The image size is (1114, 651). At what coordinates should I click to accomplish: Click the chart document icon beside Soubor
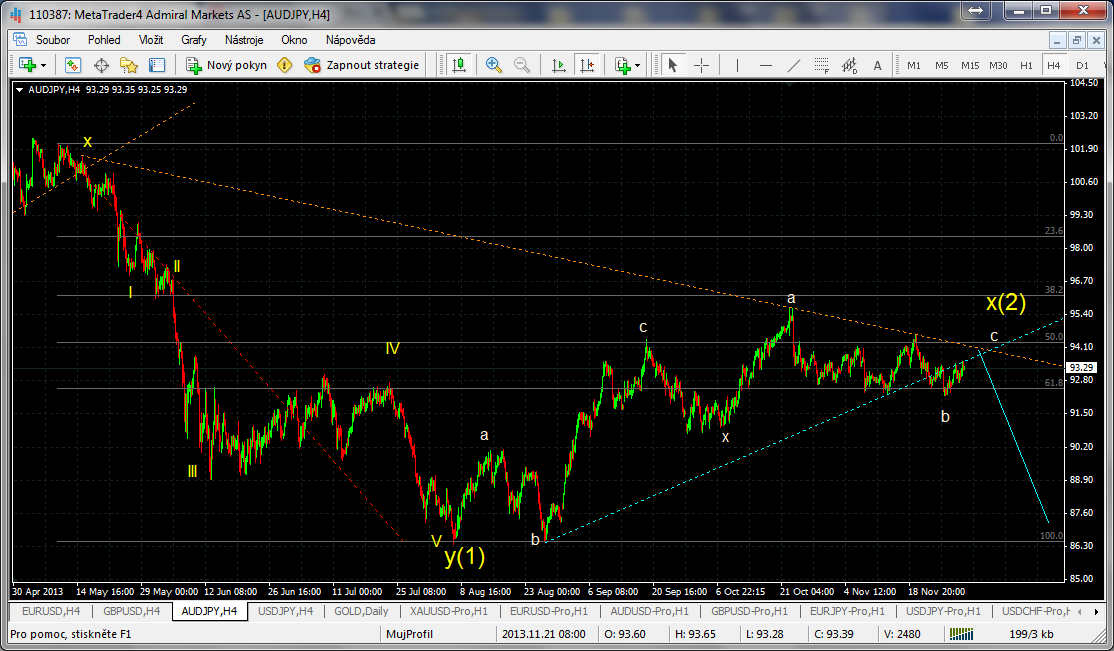pos(19,40)
